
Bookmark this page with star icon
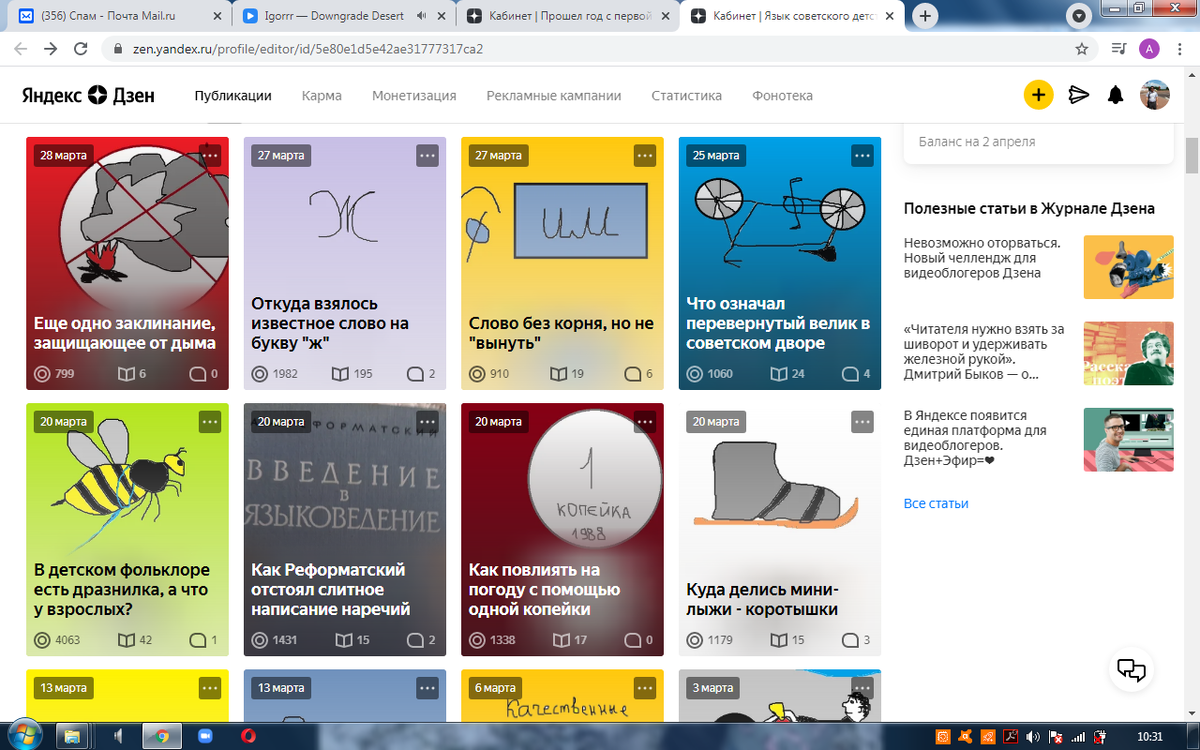pos(1081,48)
